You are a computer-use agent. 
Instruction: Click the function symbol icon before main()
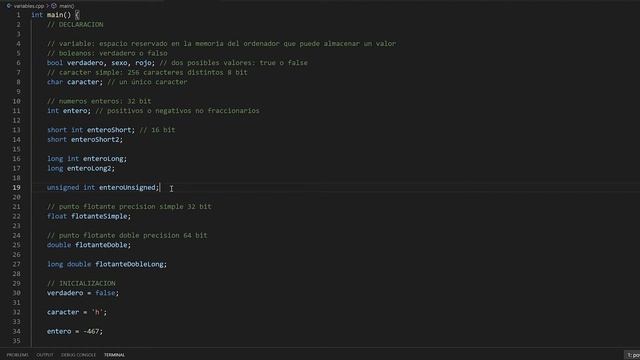click(x=54, y=6)
